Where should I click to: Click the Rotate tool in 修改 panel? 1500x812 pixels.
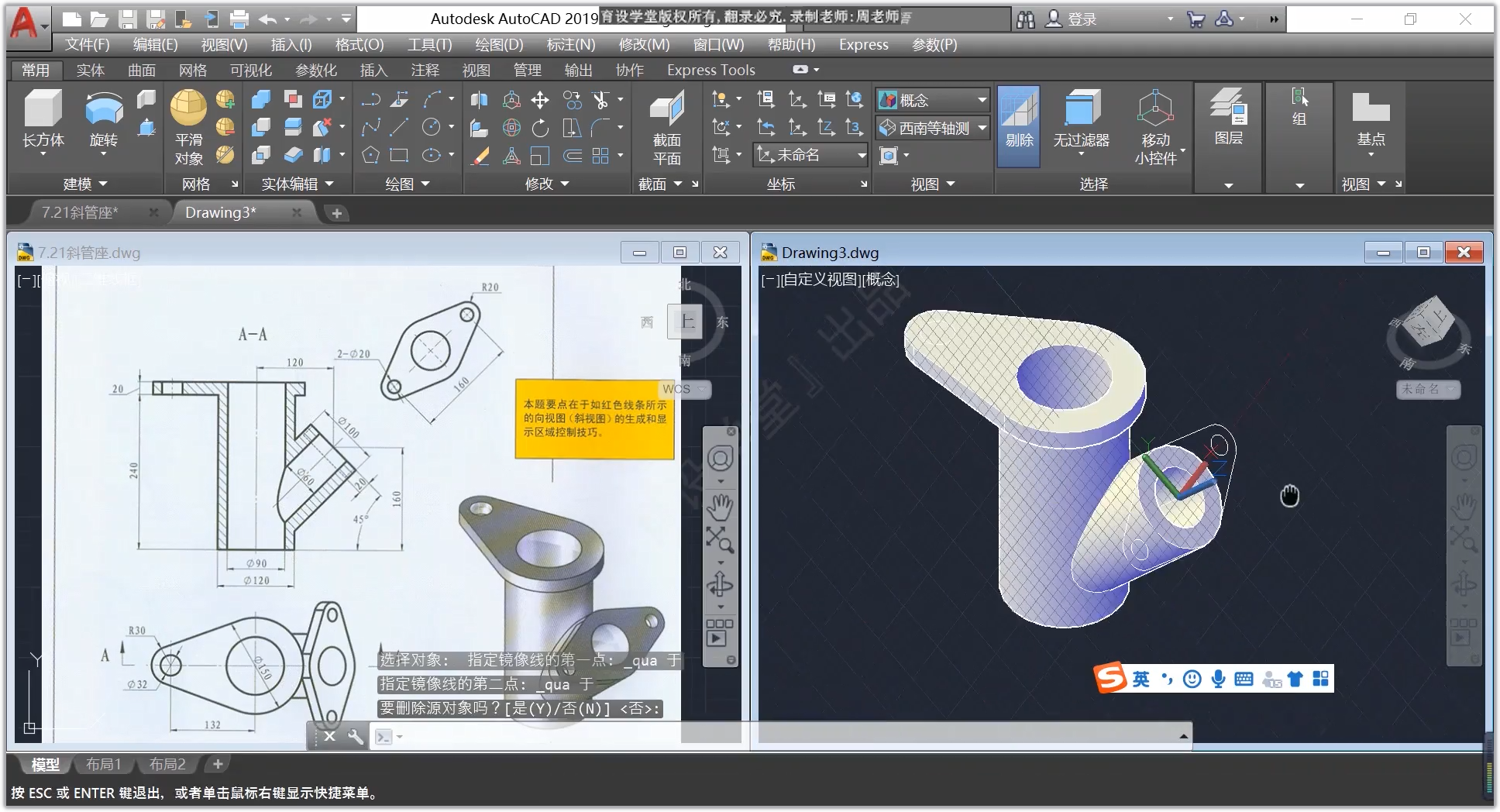pos(540,127)
